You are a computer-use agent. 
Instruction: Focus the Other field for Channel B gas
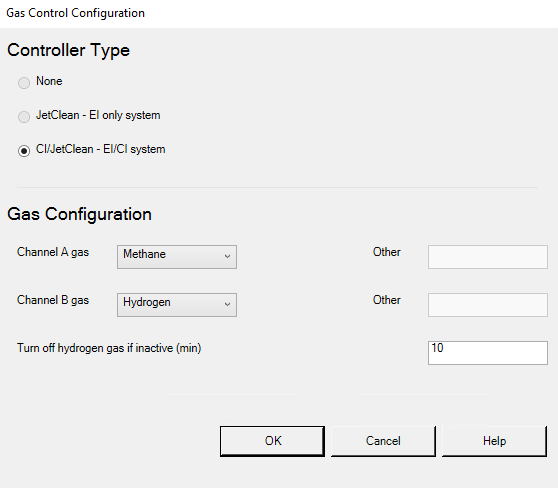coord(488,305)
